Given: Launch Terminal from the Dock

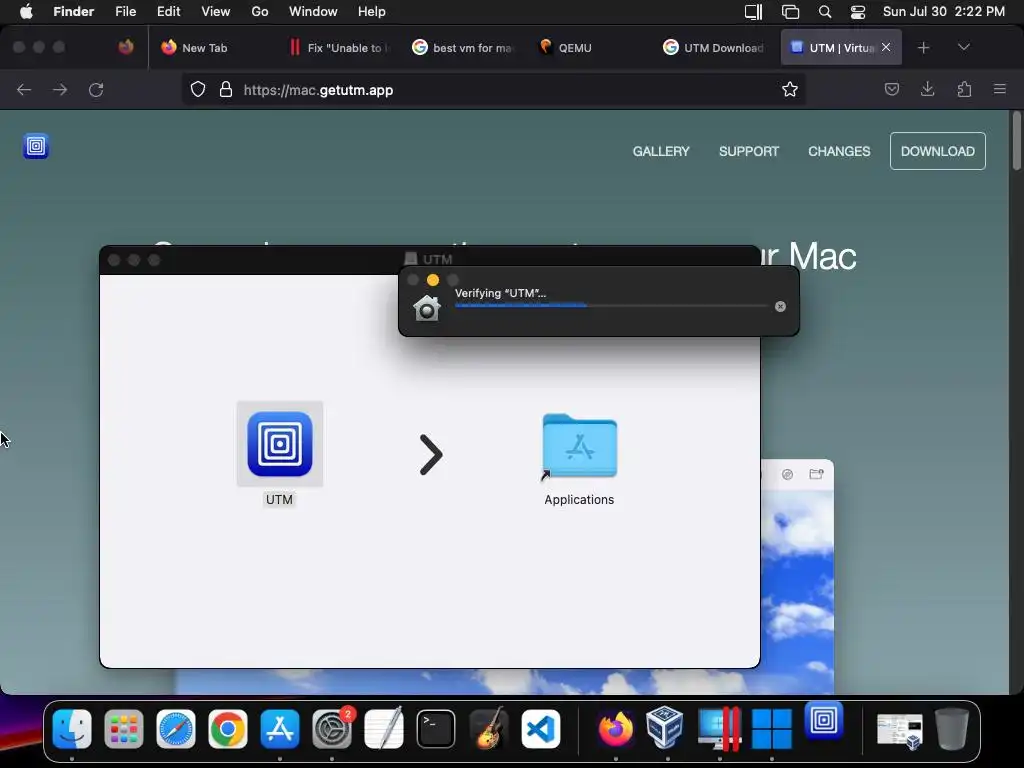Looking at the screenshot, I should pos(436,729).
